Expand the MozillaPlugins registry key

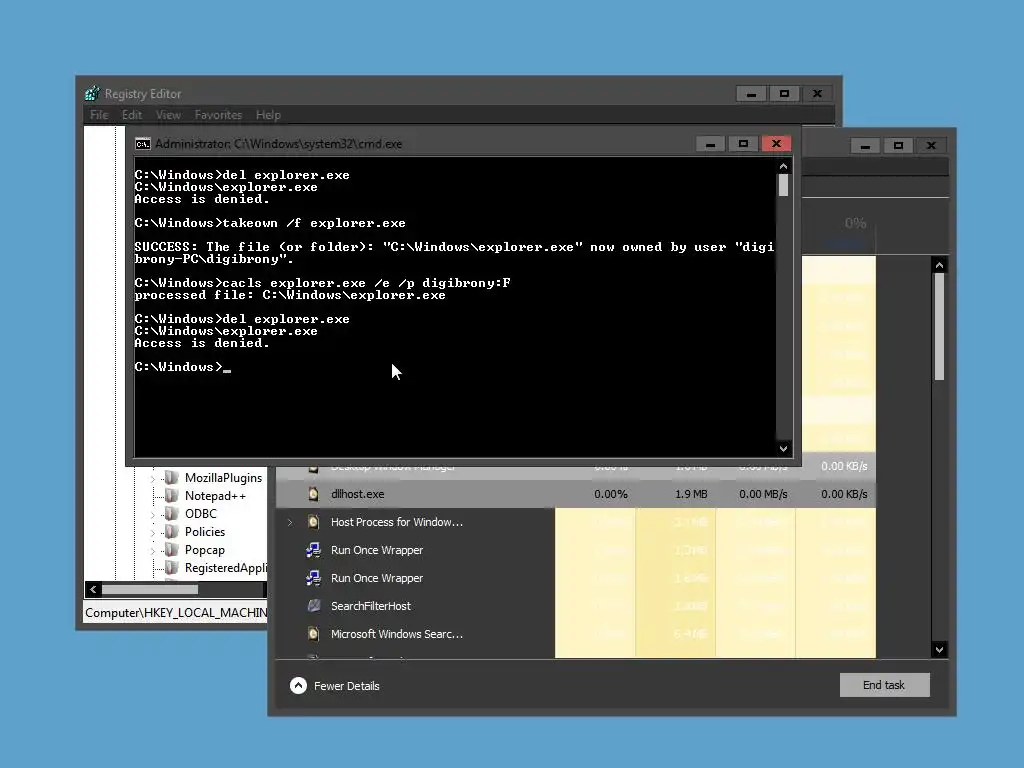point(153,479)
